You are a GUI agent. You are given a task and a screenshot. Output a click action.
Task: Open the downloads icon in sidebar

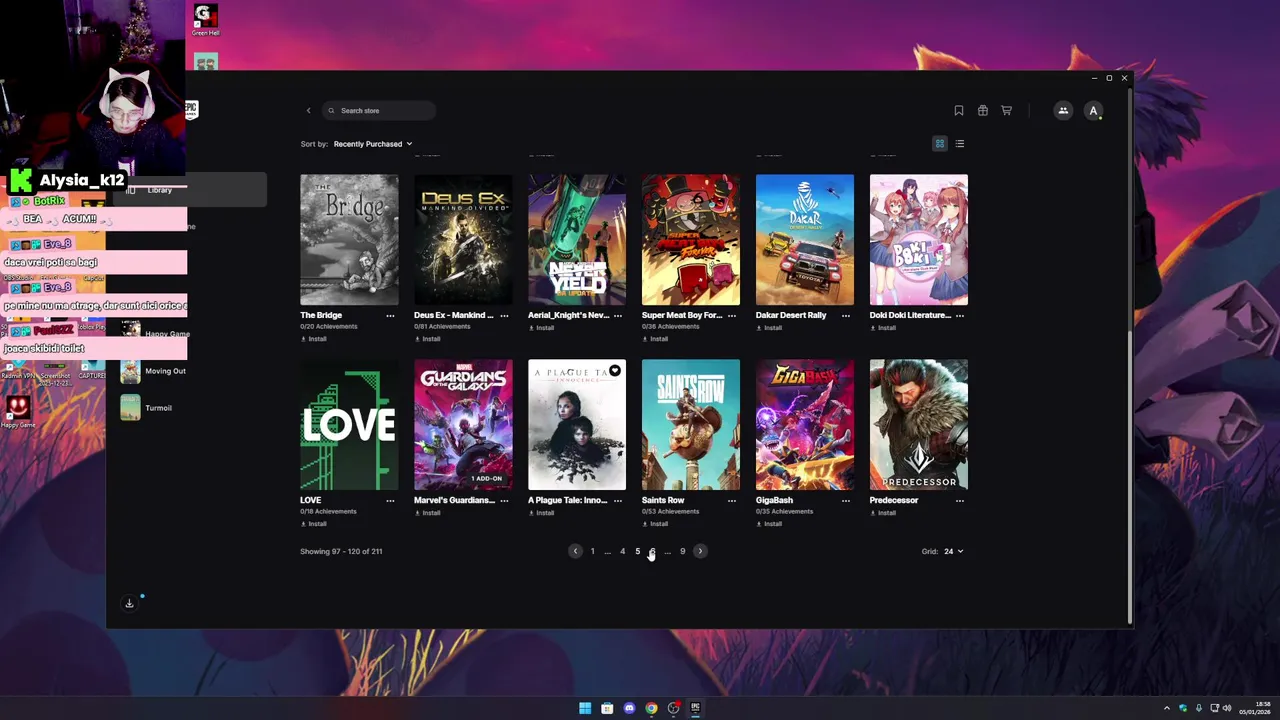tap(129, 603)
